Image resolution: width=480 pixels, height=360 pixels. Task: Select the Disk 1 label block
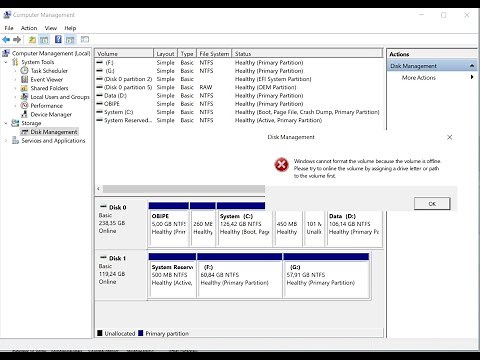(x=121, y=275)
